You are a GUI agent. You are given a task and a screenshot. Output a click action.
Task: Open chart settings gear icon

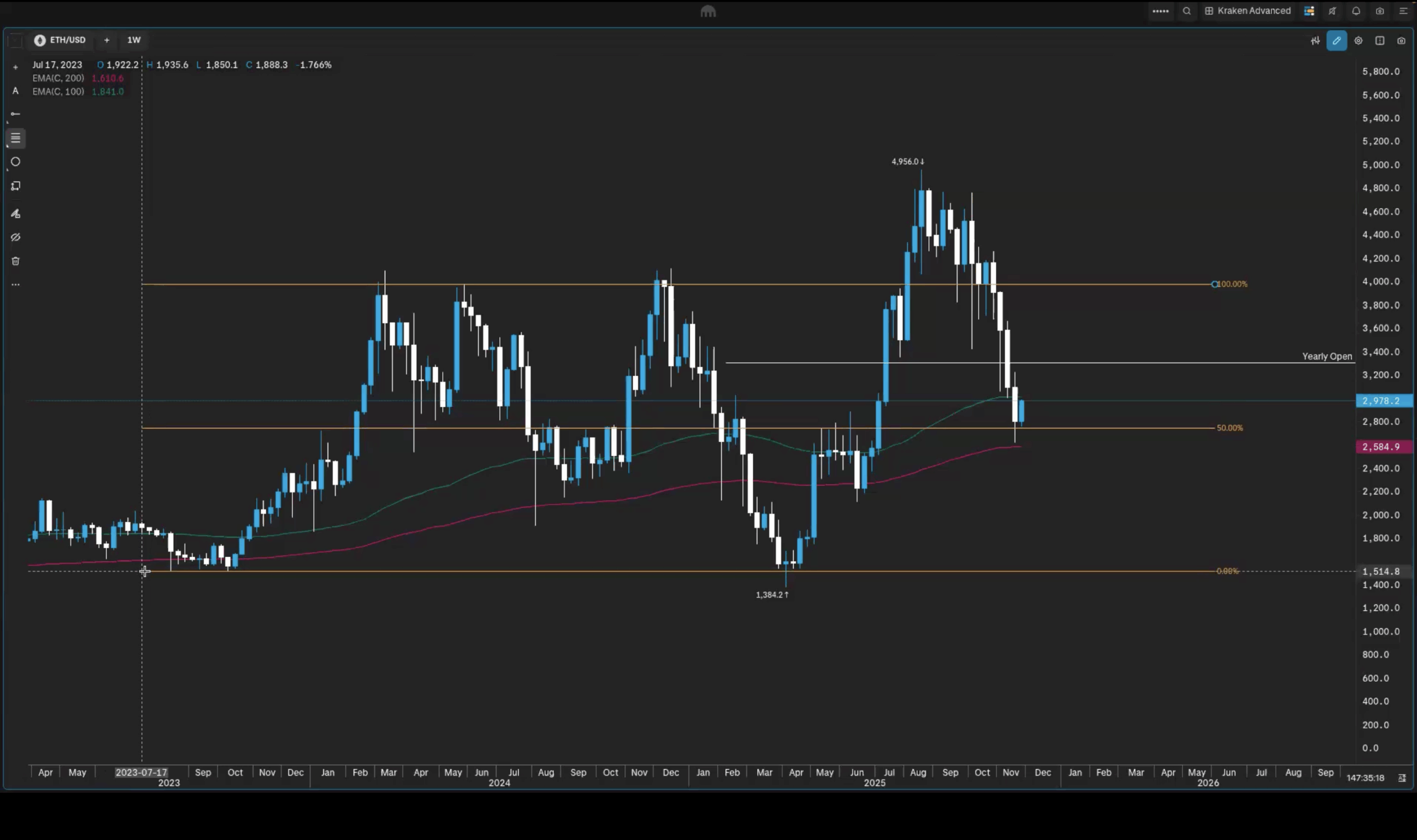[1358, 41]
